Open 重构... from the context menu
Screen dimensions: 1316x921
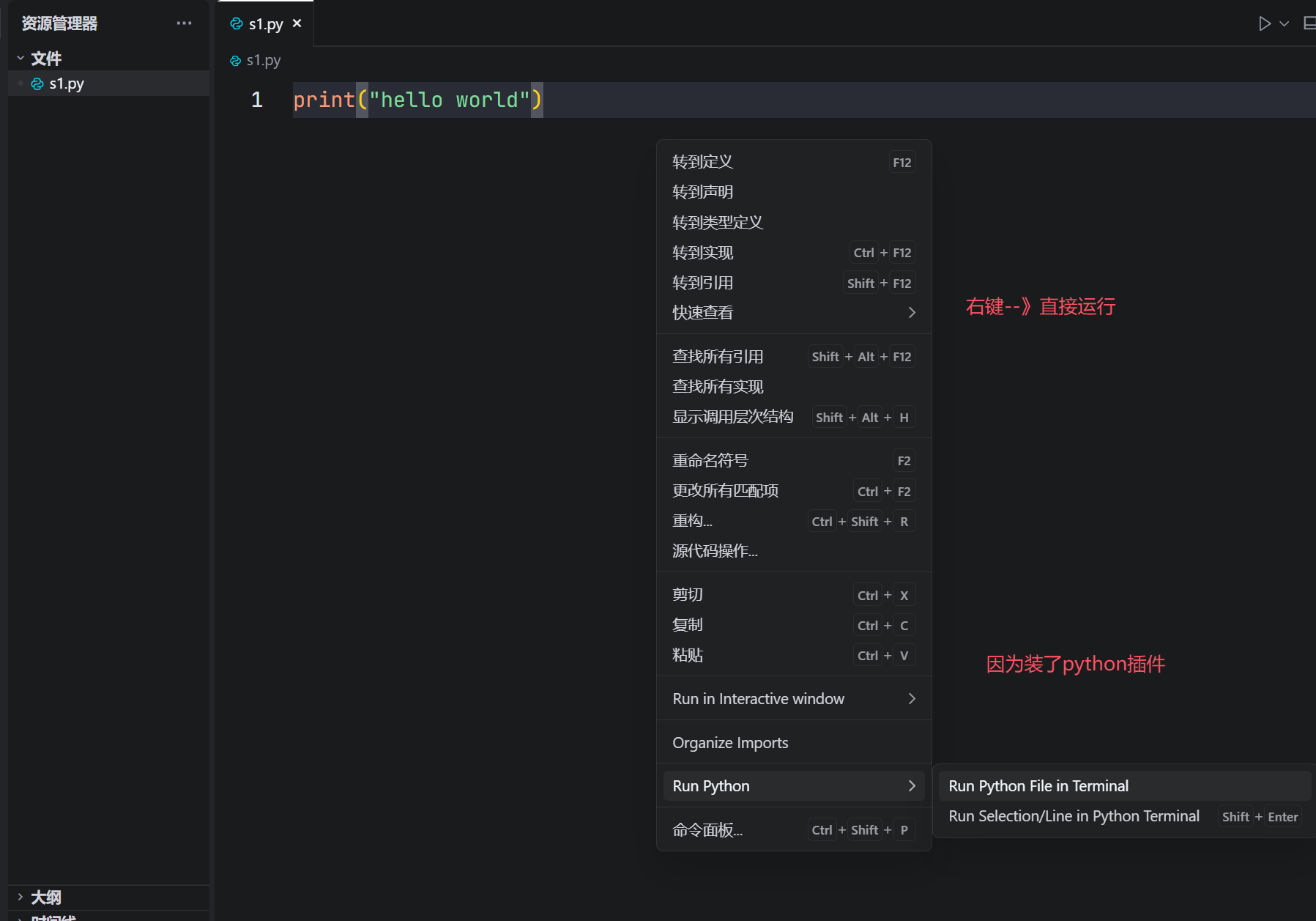[x=794, y=521]
